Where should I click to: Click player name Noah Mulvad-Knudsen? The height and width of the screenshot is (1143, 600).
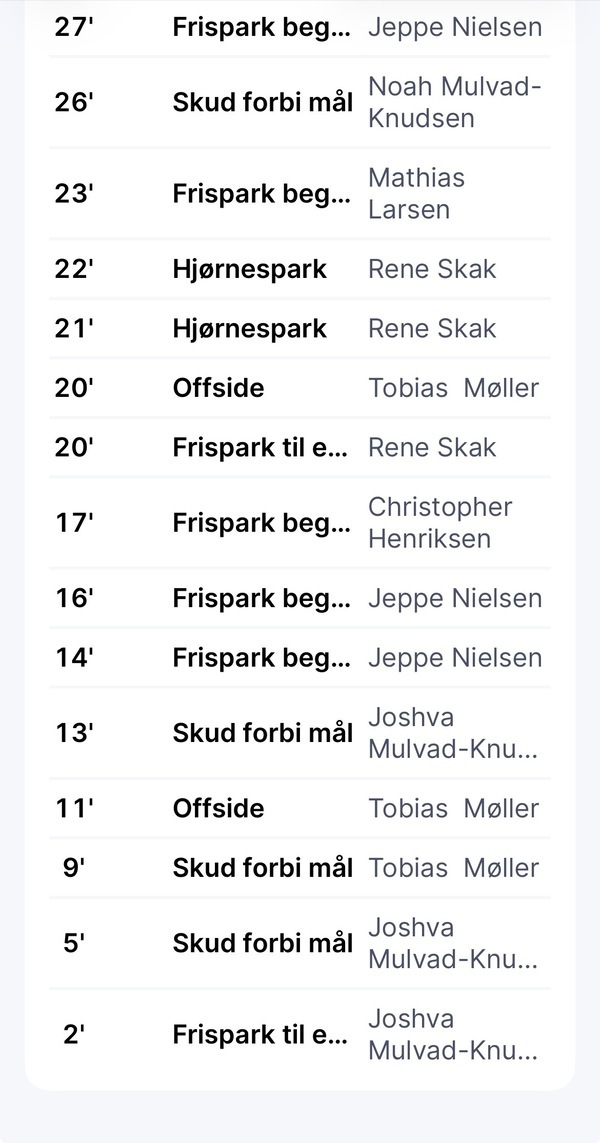click(454, 103)
